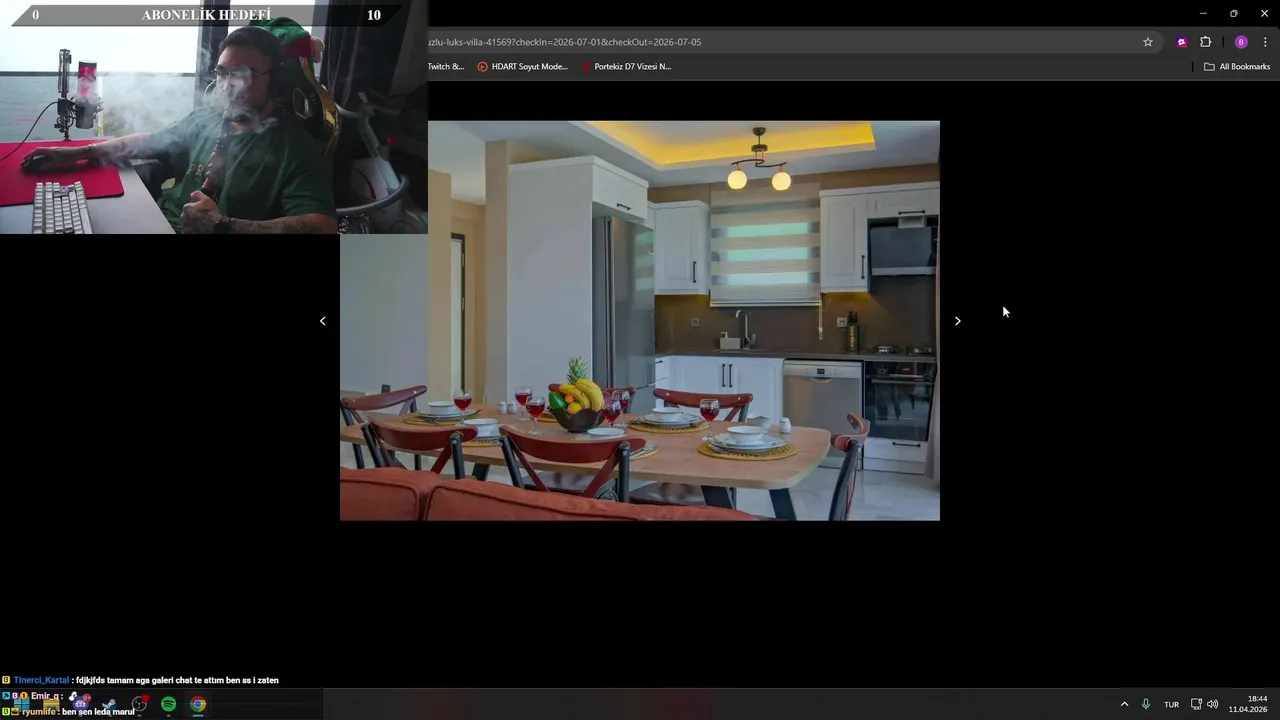The image size is (1280, 720).
Task: Open the network tray icon
Action: (x=1196, y=704)
